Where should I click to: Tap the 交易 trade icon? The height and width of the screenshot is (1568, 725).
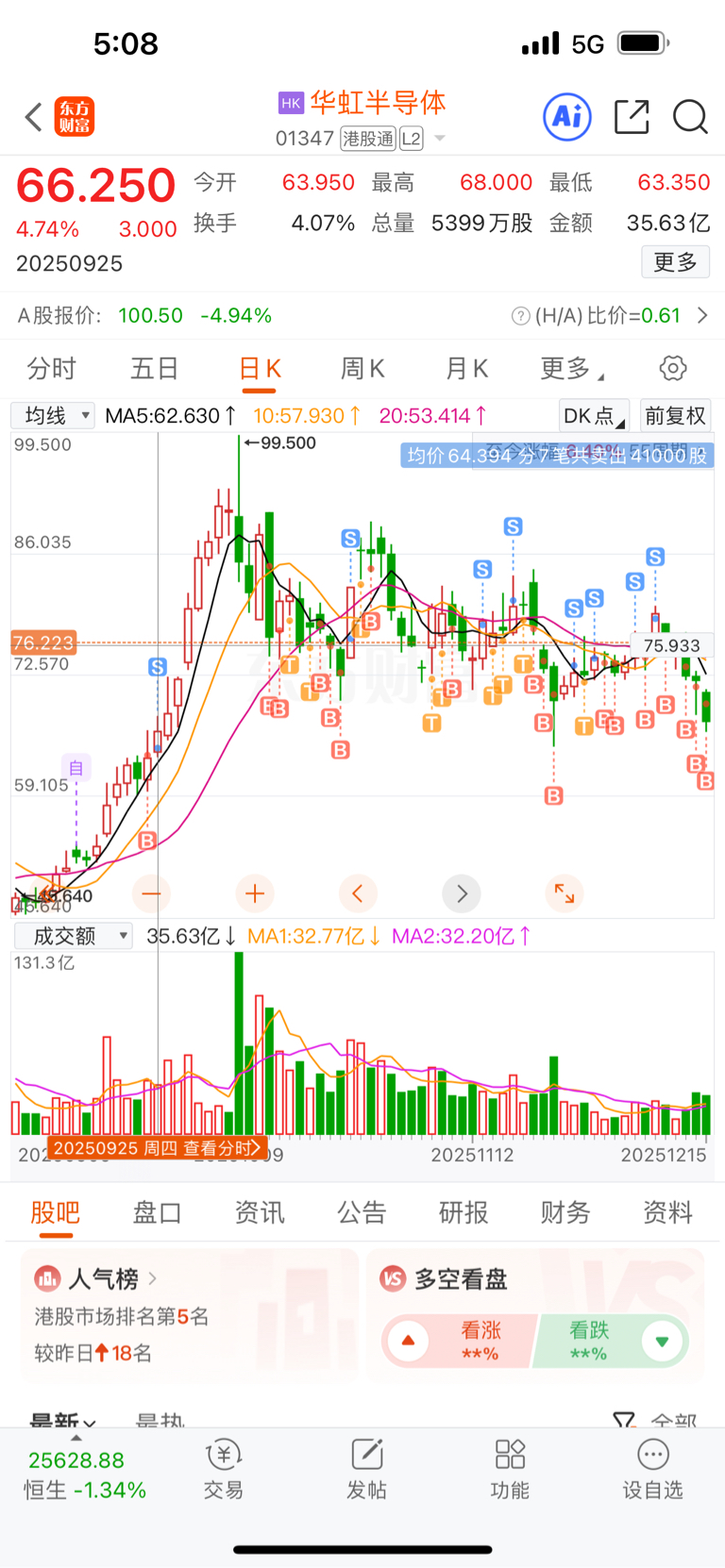pos(224,1470)
